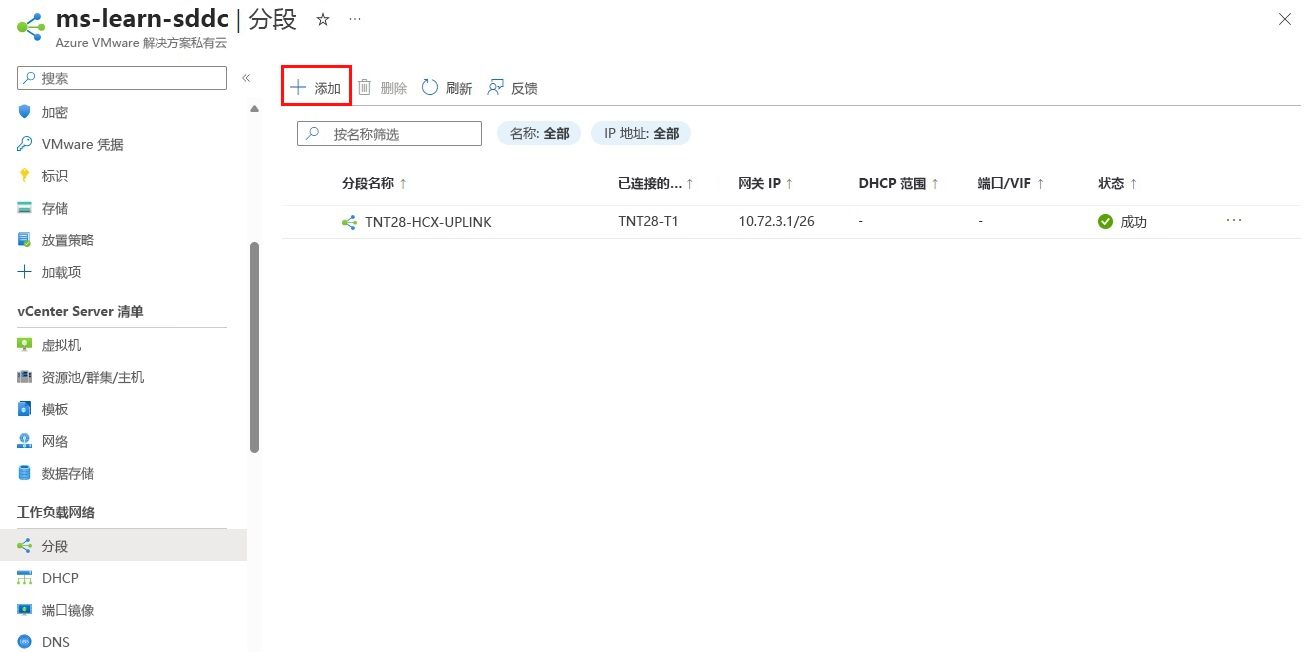Click the DNS sidebar icon
Image resolution: width=1304 pixels, height=652 pixels.
[25, 642]
